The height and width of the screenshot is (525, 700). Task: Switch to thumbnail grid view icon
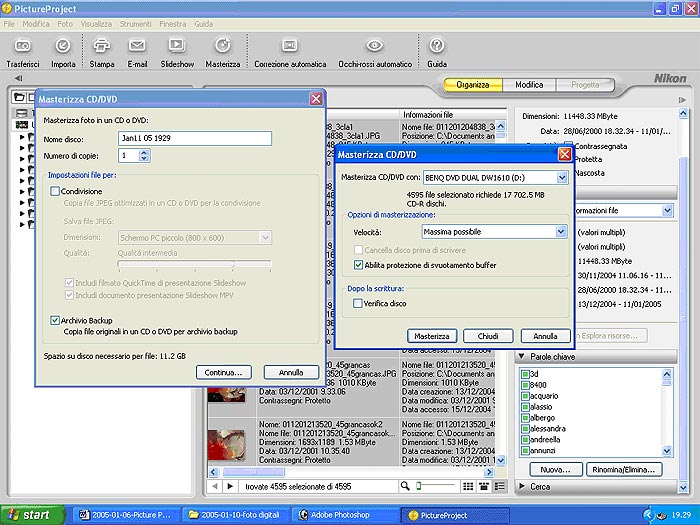tap(468, 486)
